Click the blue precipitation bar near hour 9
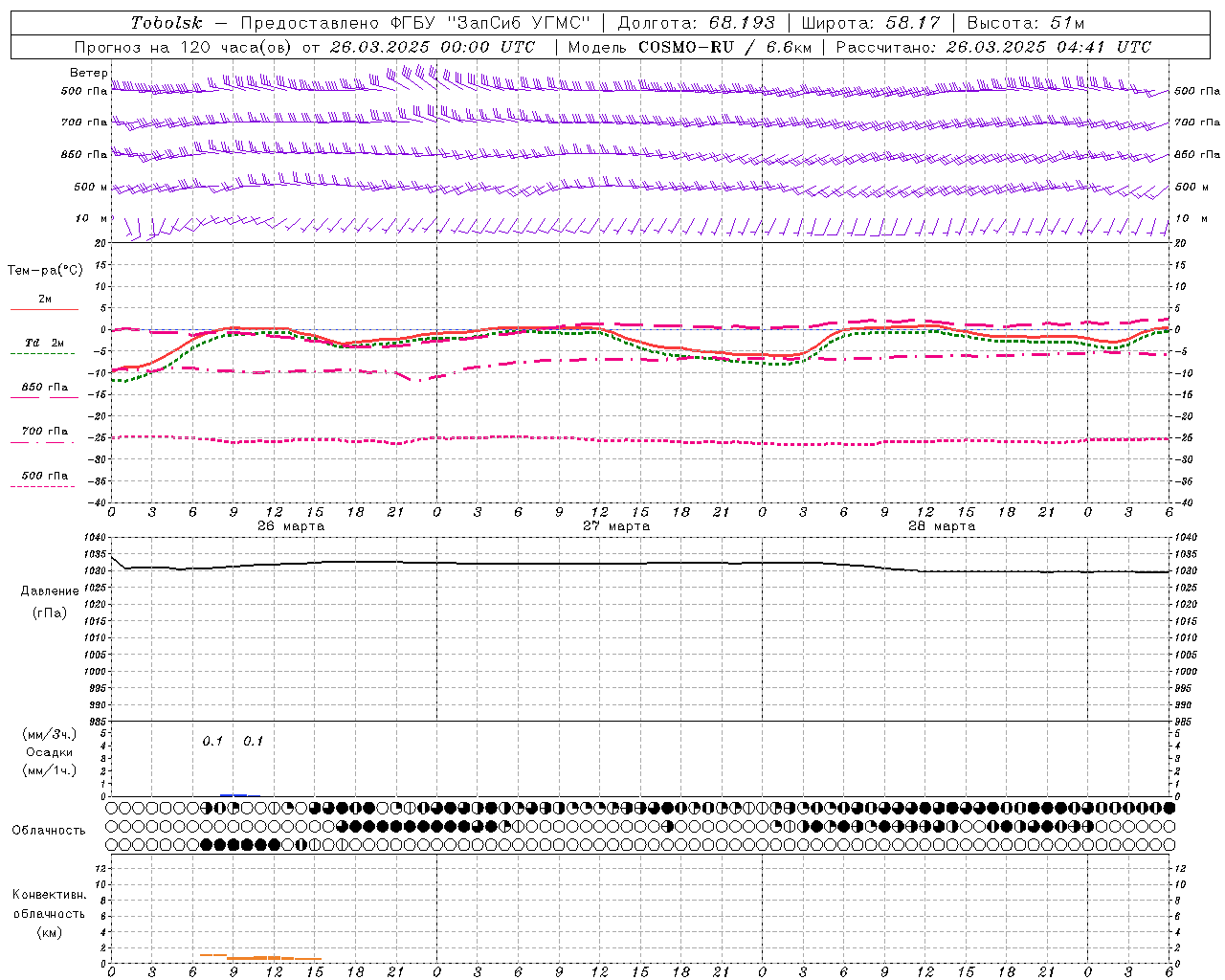The width and height of the screenshot is (1225, 980). [234, 794]
